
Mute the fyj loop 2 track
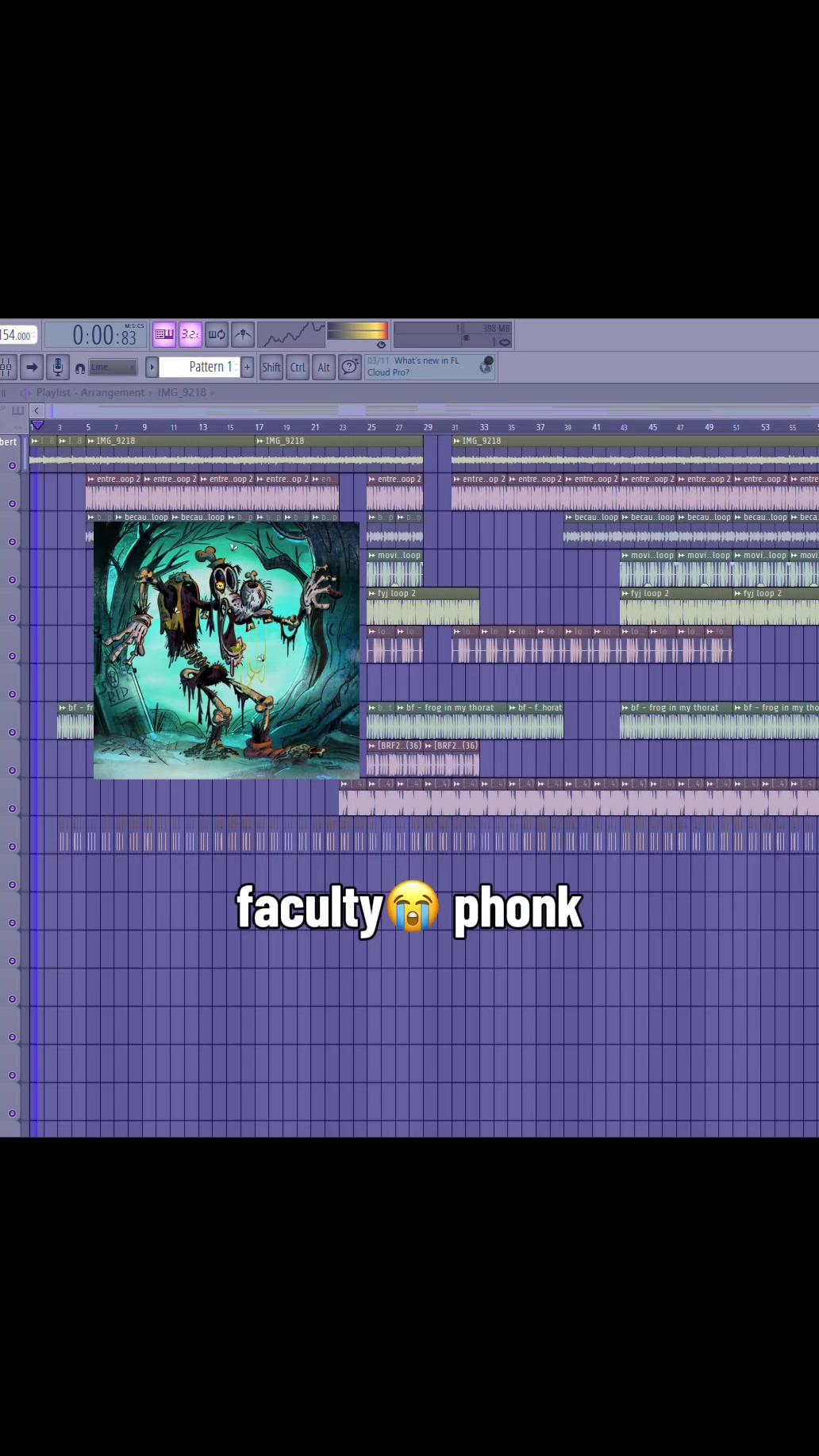click(12, 618)
